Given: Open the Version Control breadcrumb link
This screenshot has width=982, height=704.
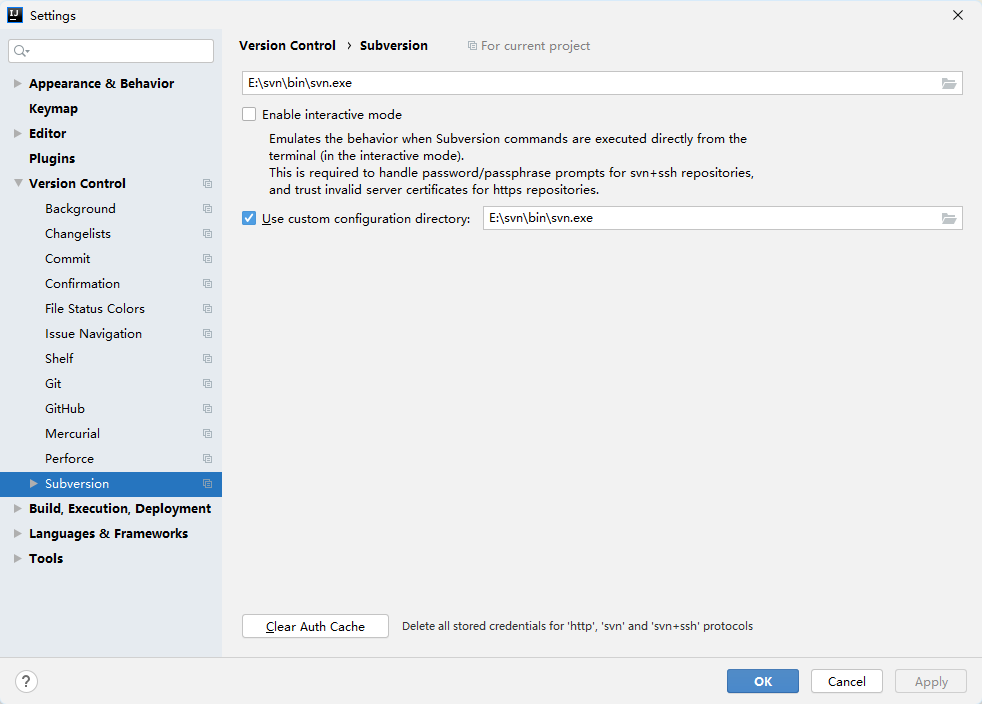Looking at the screenshot, I should pyautogui.click(x=287, y=45).
